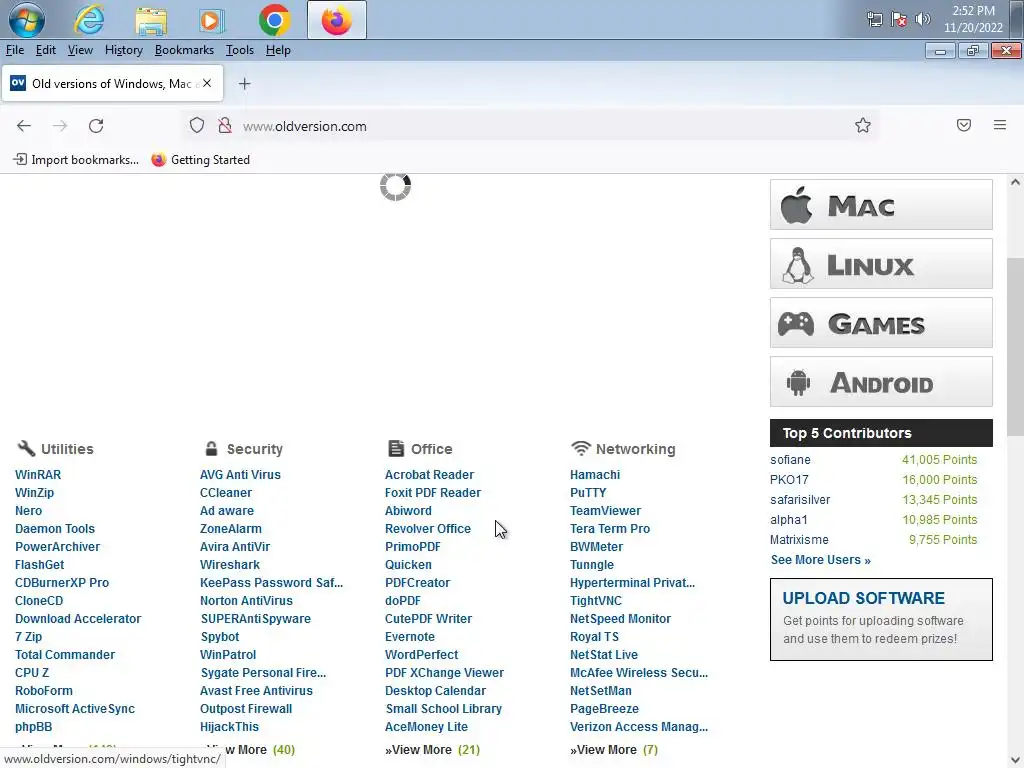Open Action Center flag tray icon

coord(899,19)
